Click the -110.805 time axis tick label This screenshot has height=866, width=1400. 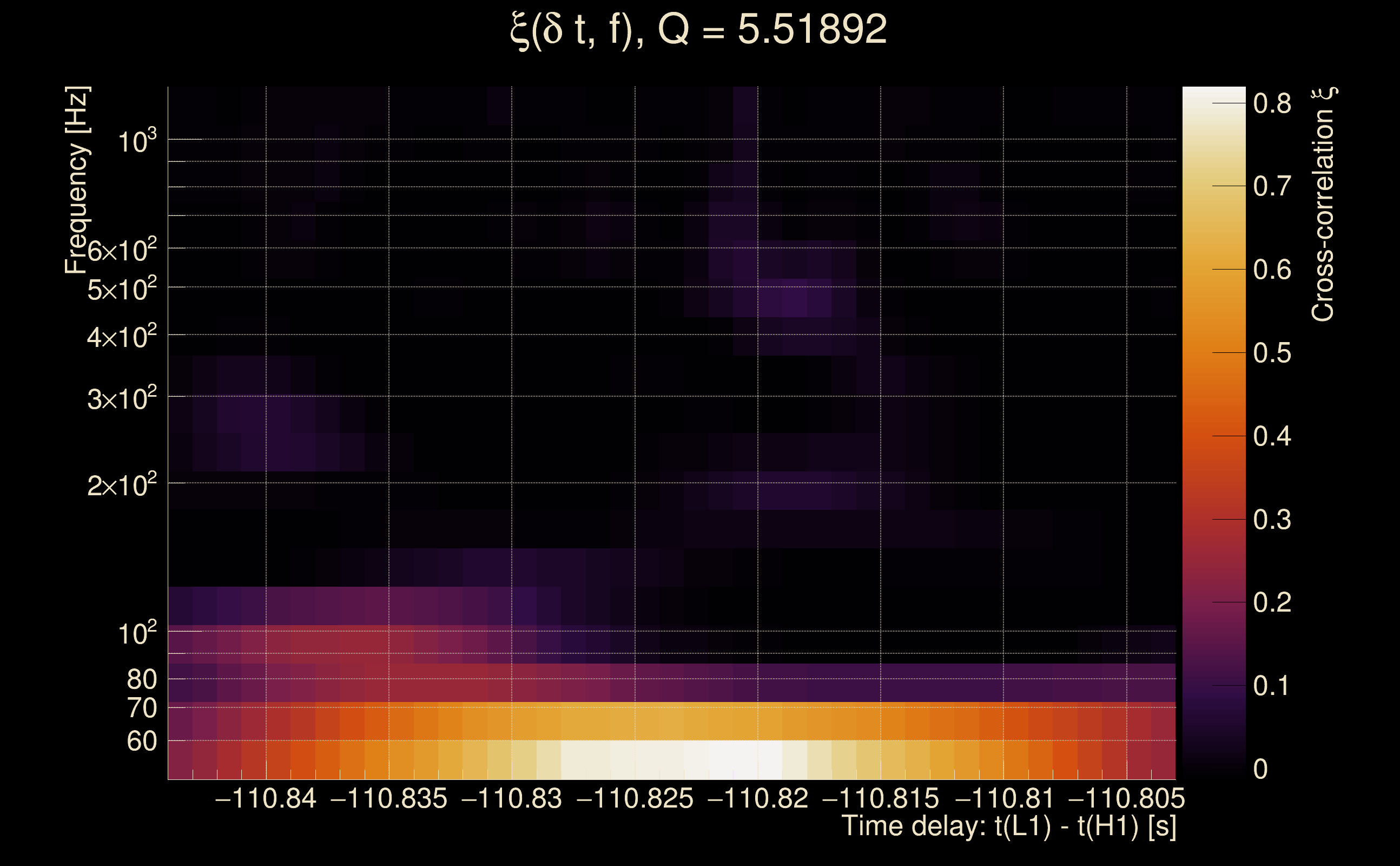tap(1126, 799)
